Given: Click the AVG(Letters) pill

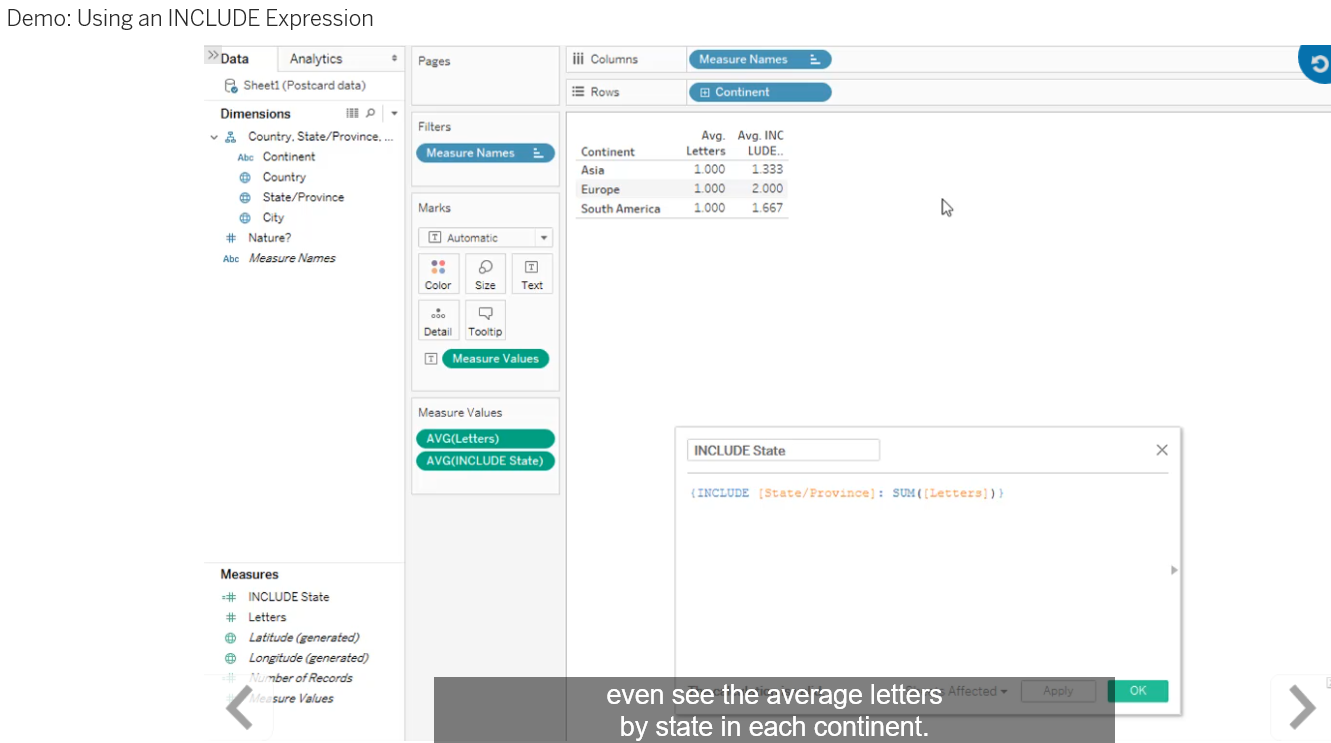Looking at the screenshot, I should (485, 438).
